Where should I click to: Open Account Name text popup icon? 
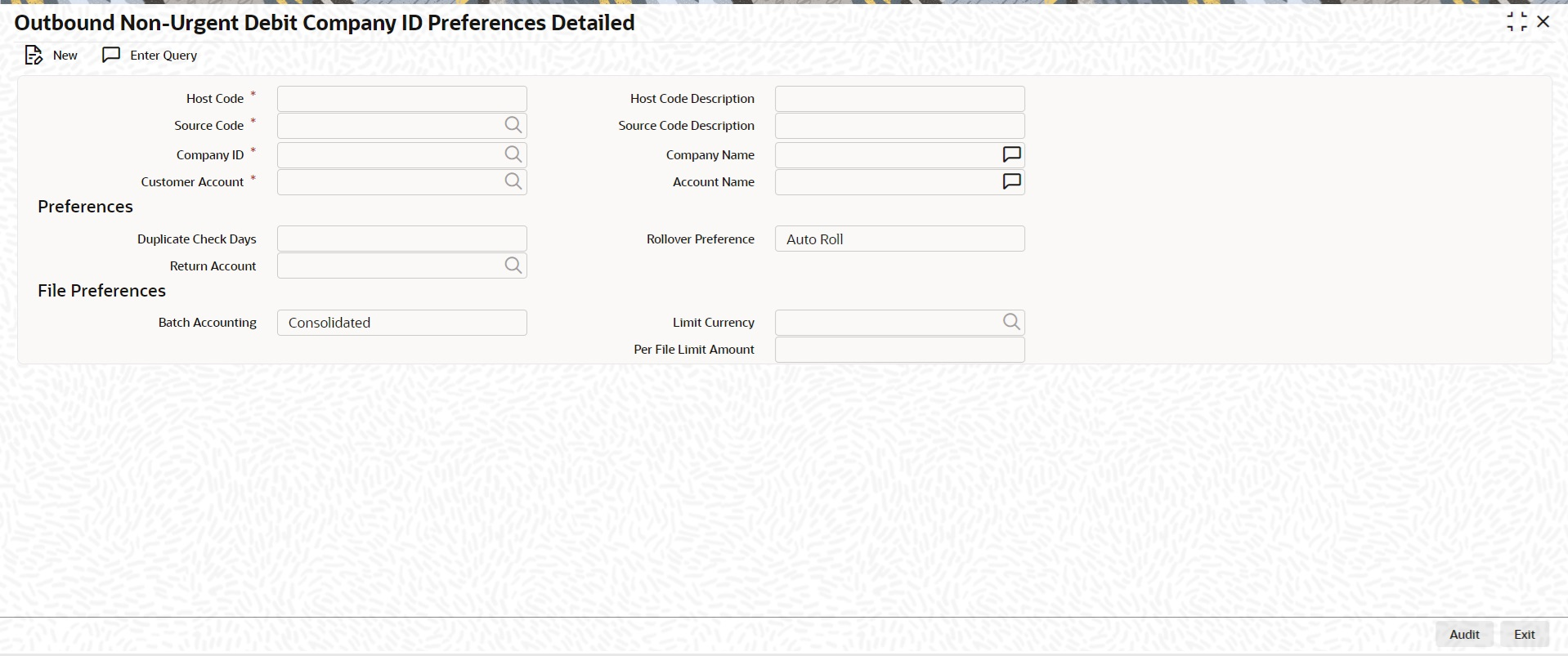1011,181
